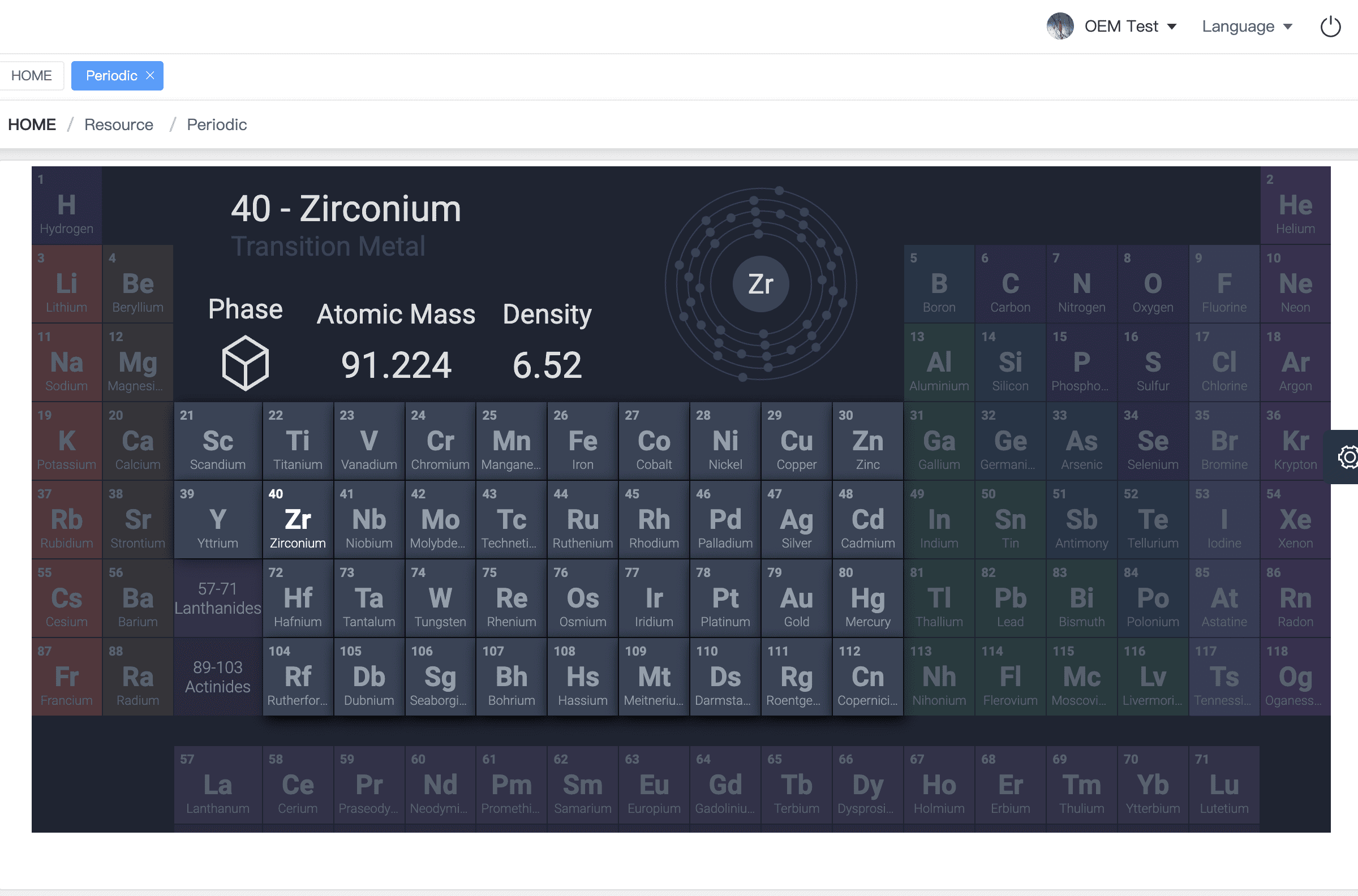Open the settings gear panel
This screenshot has height=896, width=1358.
coord(1348,456)
